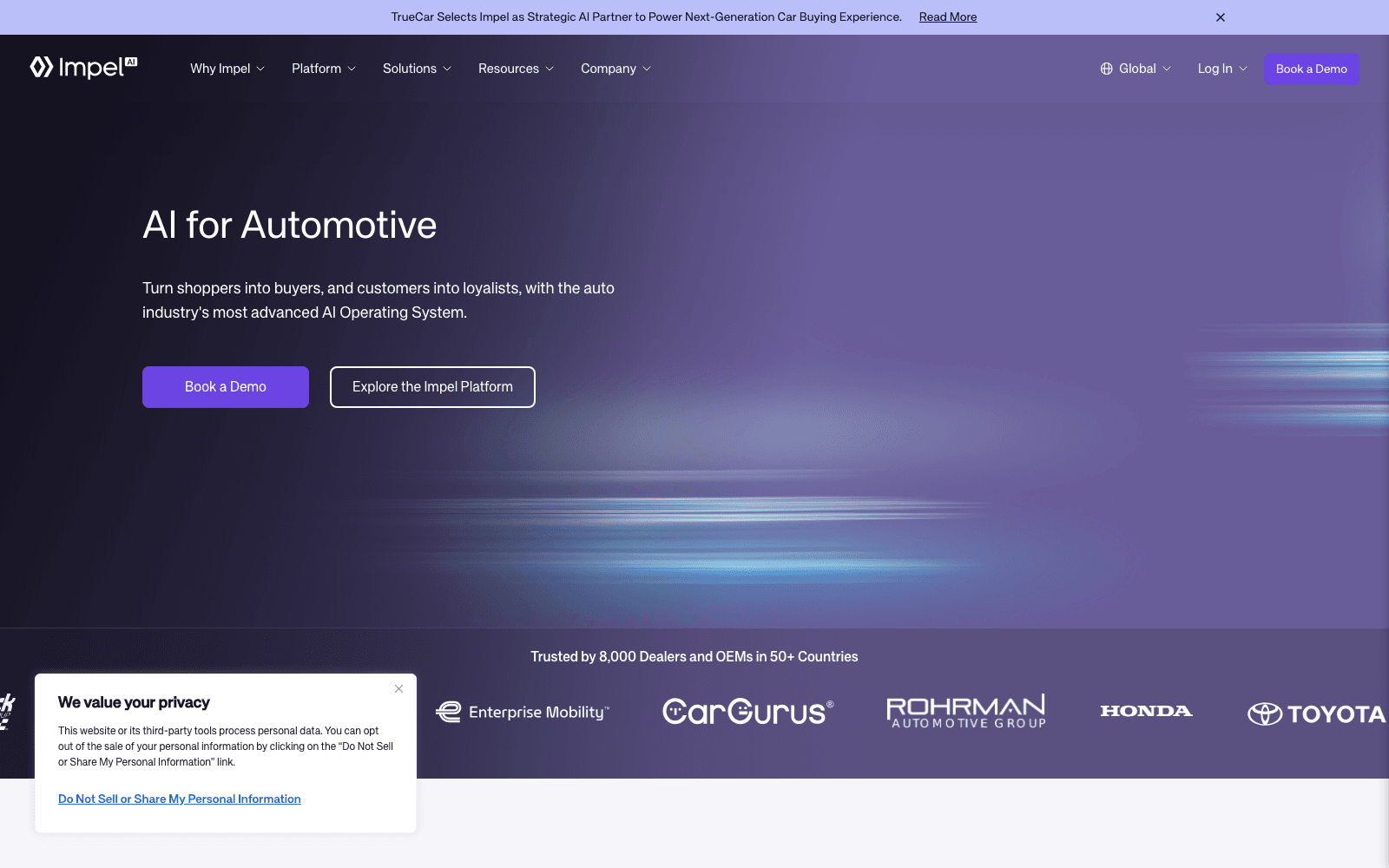Close the privacy notice popup
Screen dimensions: 1389x868
(x=398, y=689)
